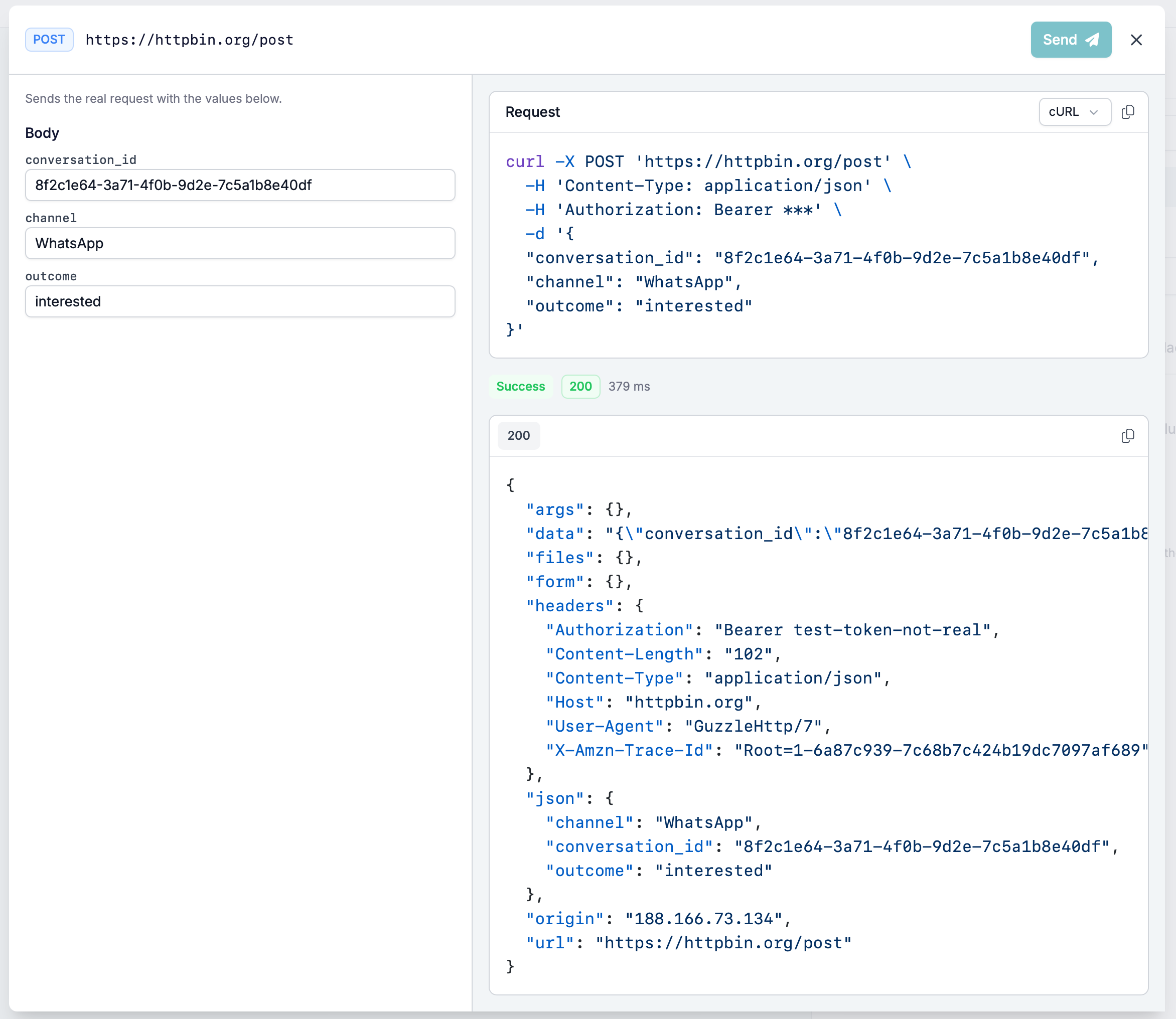Open the cURL language dropdown
This screenshot has width=1176, height=1019.
[1074, 112]
